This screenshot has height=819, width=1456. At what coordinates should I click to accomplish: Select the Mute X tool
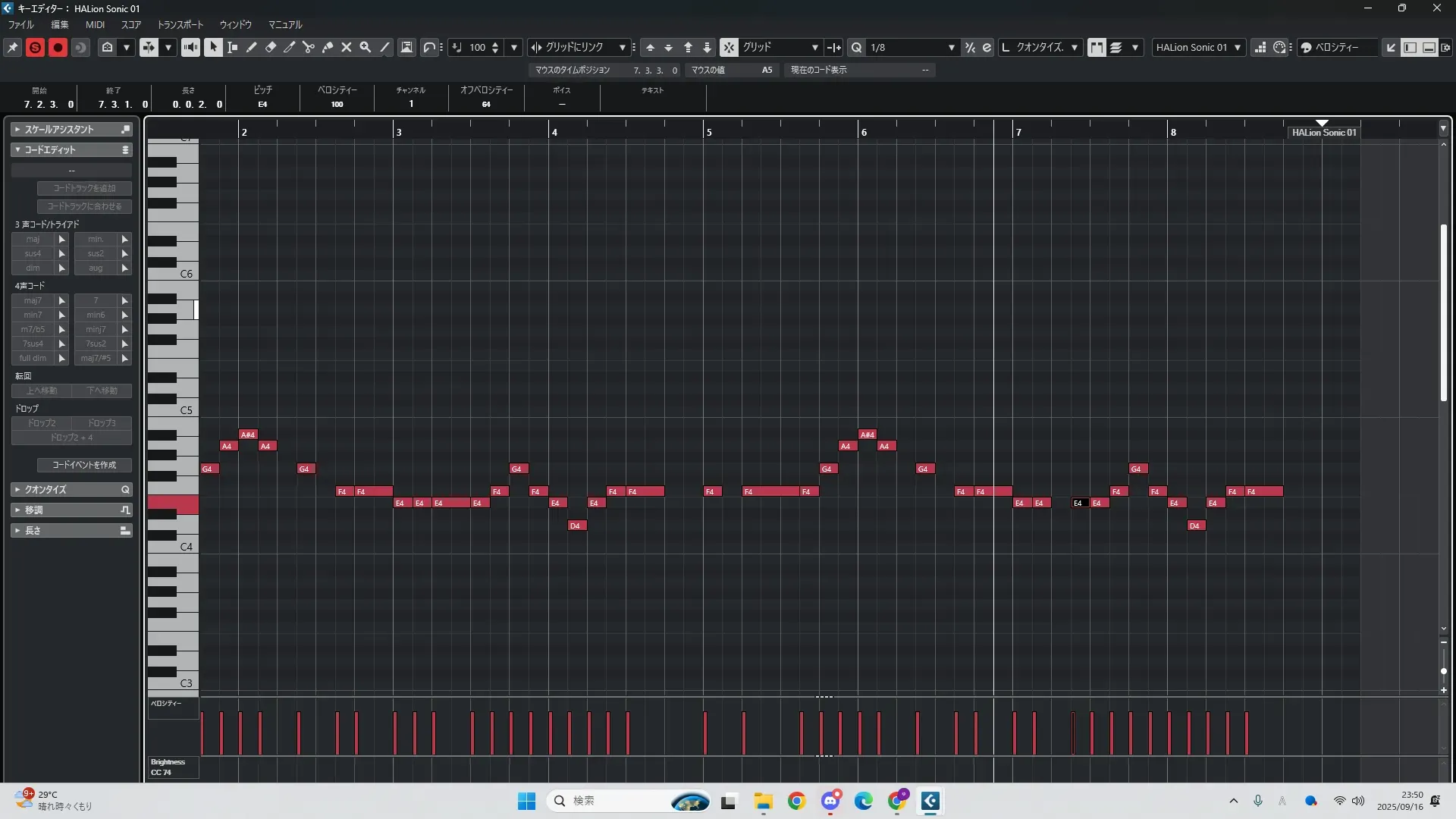[x=347, y=47]
